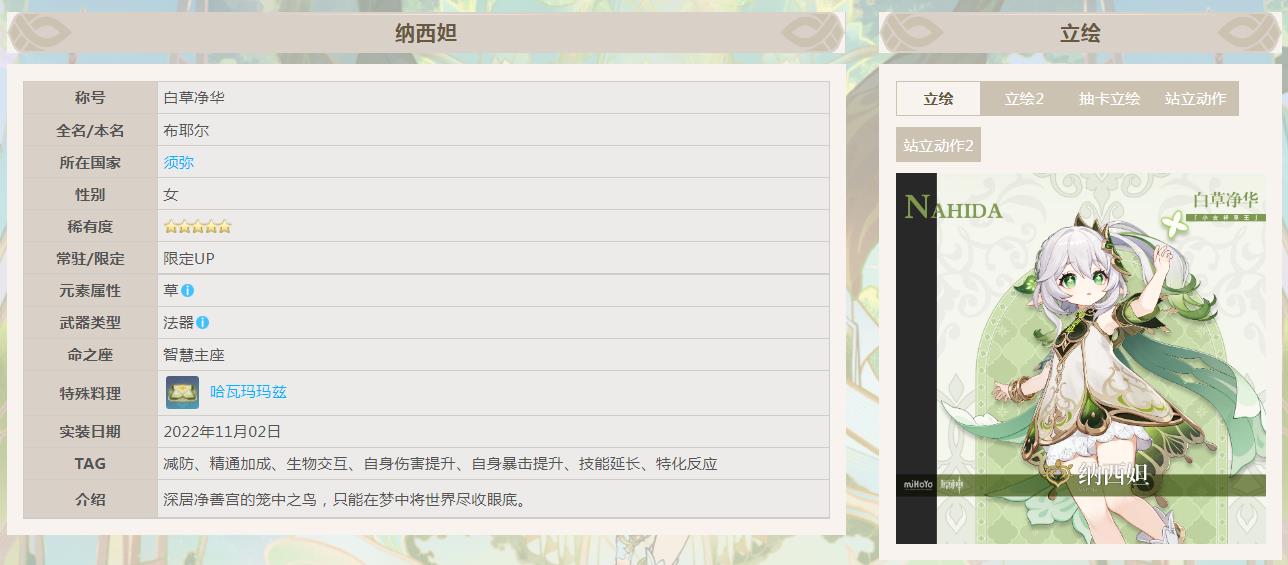
Task: Click the 纳西妲 section header
Action: point(426,33)
